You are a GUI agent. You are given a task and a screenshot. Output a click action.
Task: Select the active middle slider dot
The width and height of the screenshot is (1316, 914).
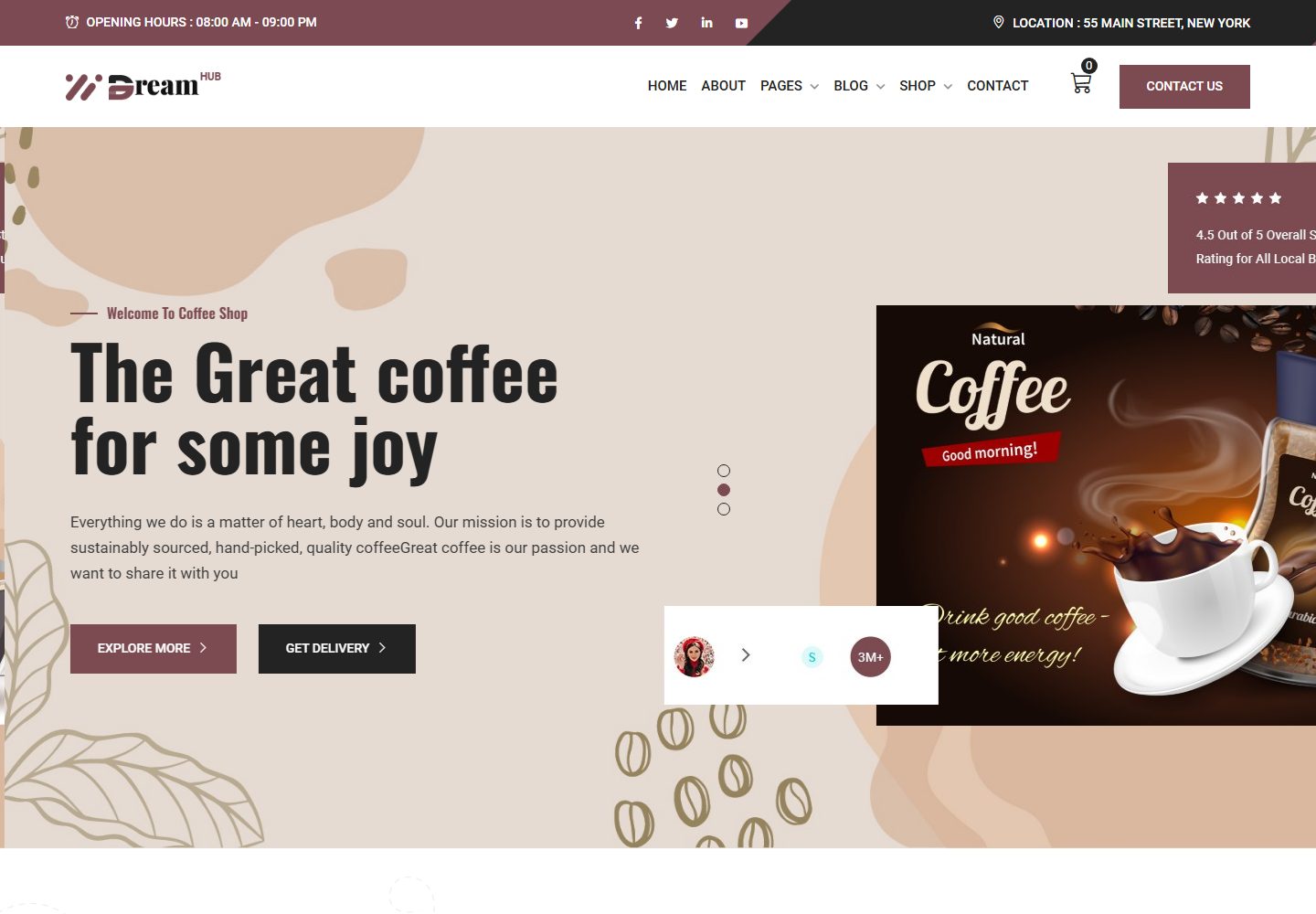click(x=724, y=490)
